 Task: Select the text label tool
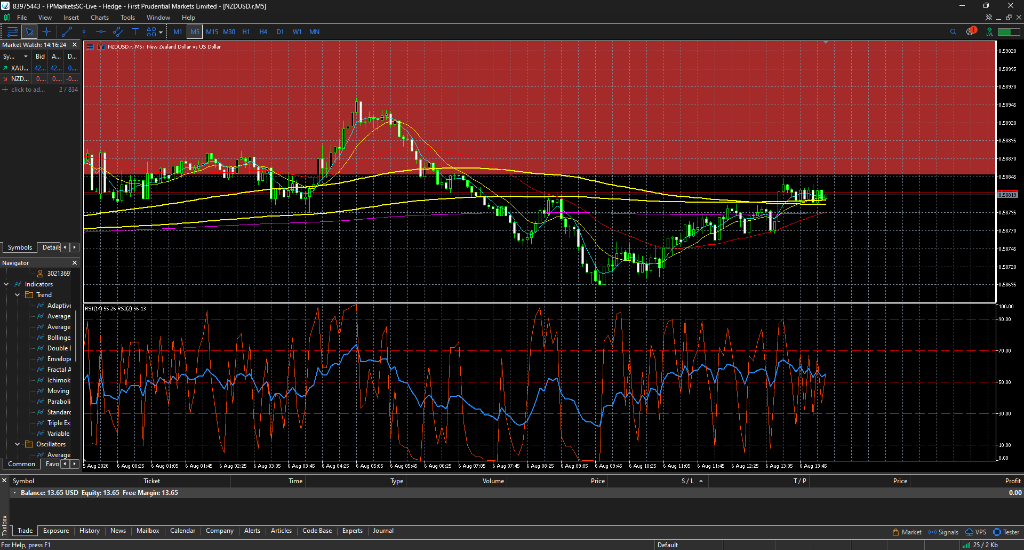(x=135, y=31)
